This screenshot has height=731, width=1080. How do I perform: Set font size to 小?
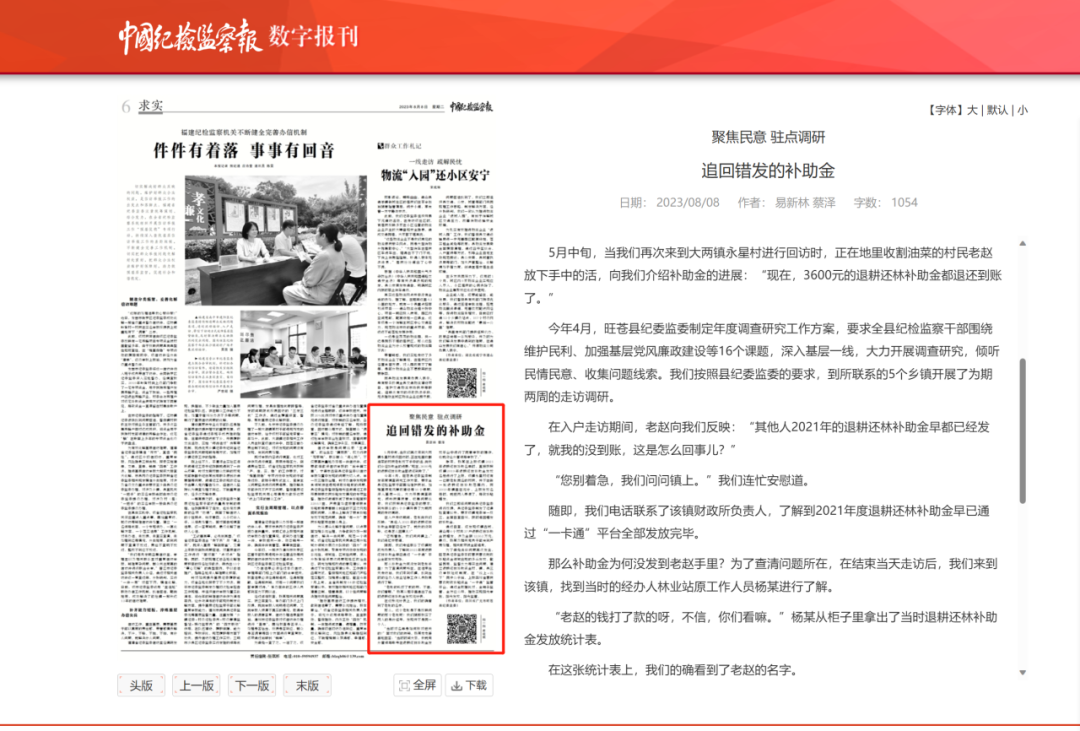(x=1022, y=110)
